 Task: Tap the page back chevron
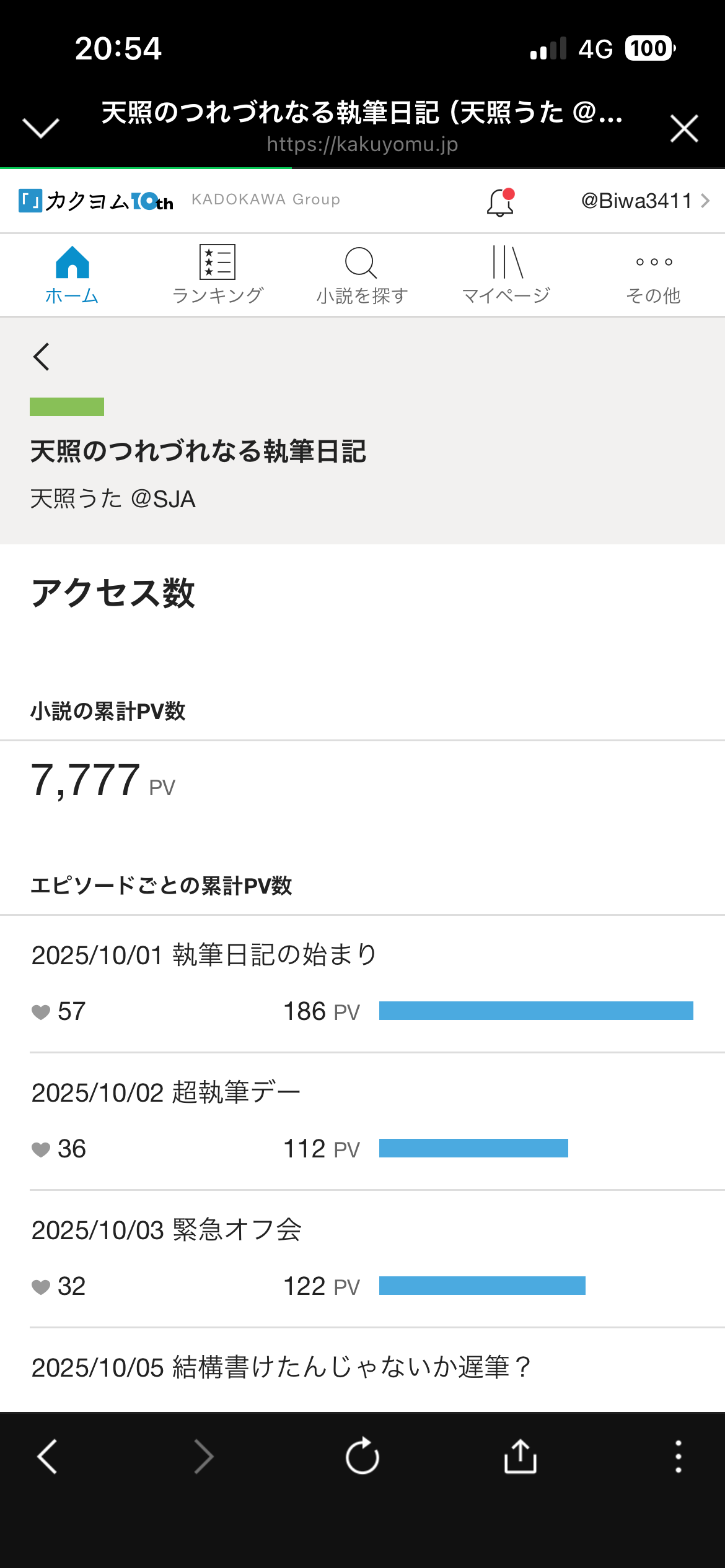click(42, 357)
